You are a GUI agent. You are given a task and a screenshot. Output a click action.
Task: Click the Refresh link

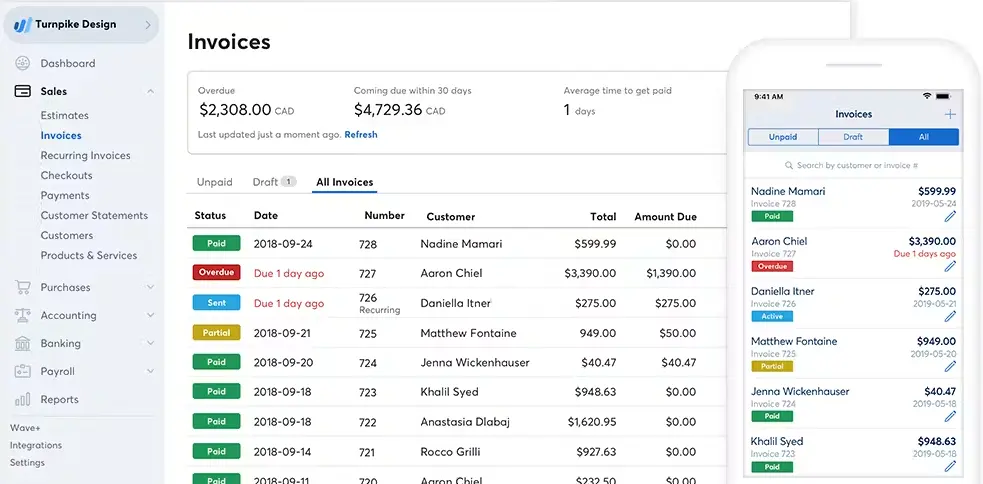click(361, 134)
